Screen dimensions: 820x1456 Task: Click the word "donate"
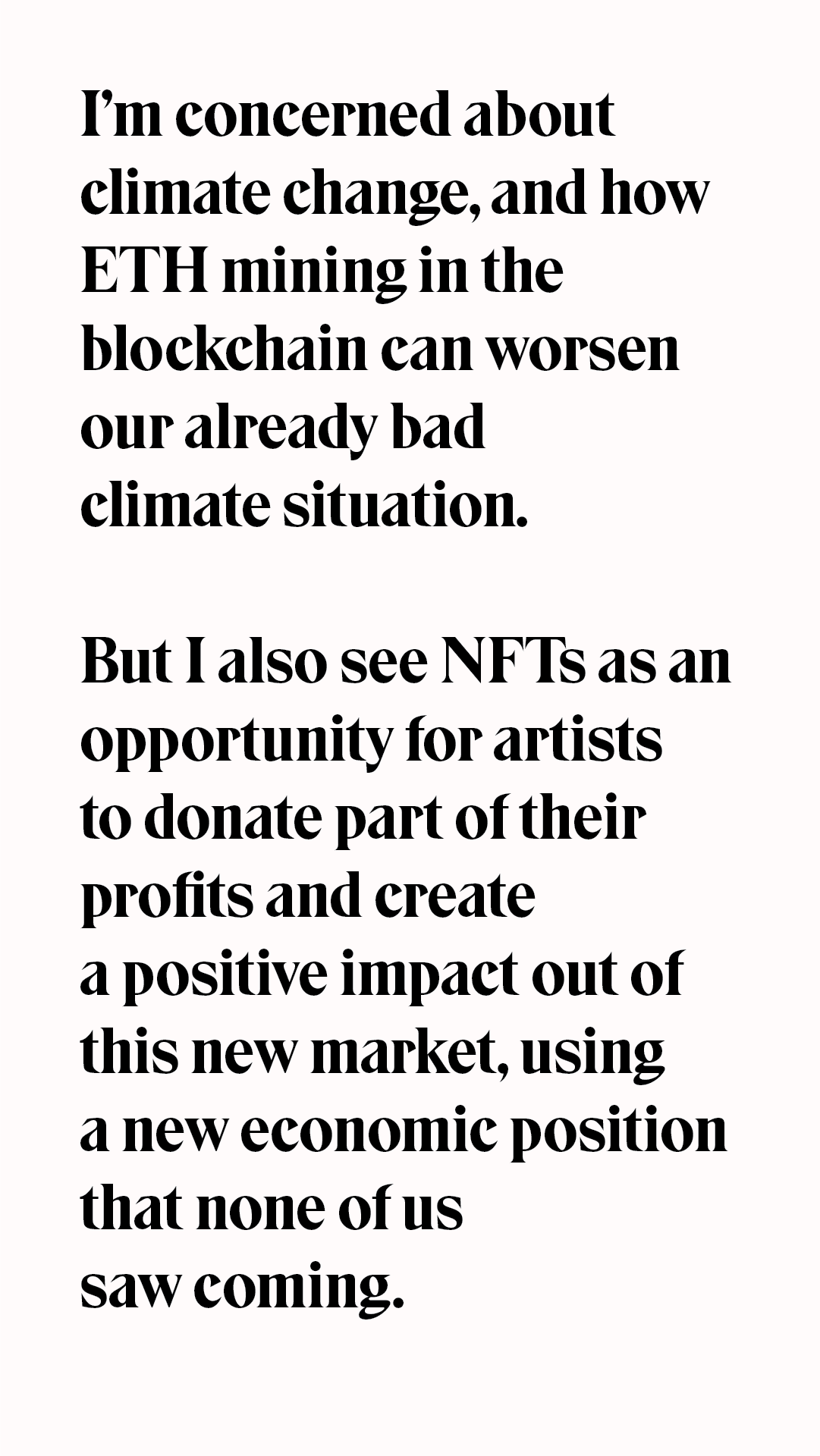[232, 819]
